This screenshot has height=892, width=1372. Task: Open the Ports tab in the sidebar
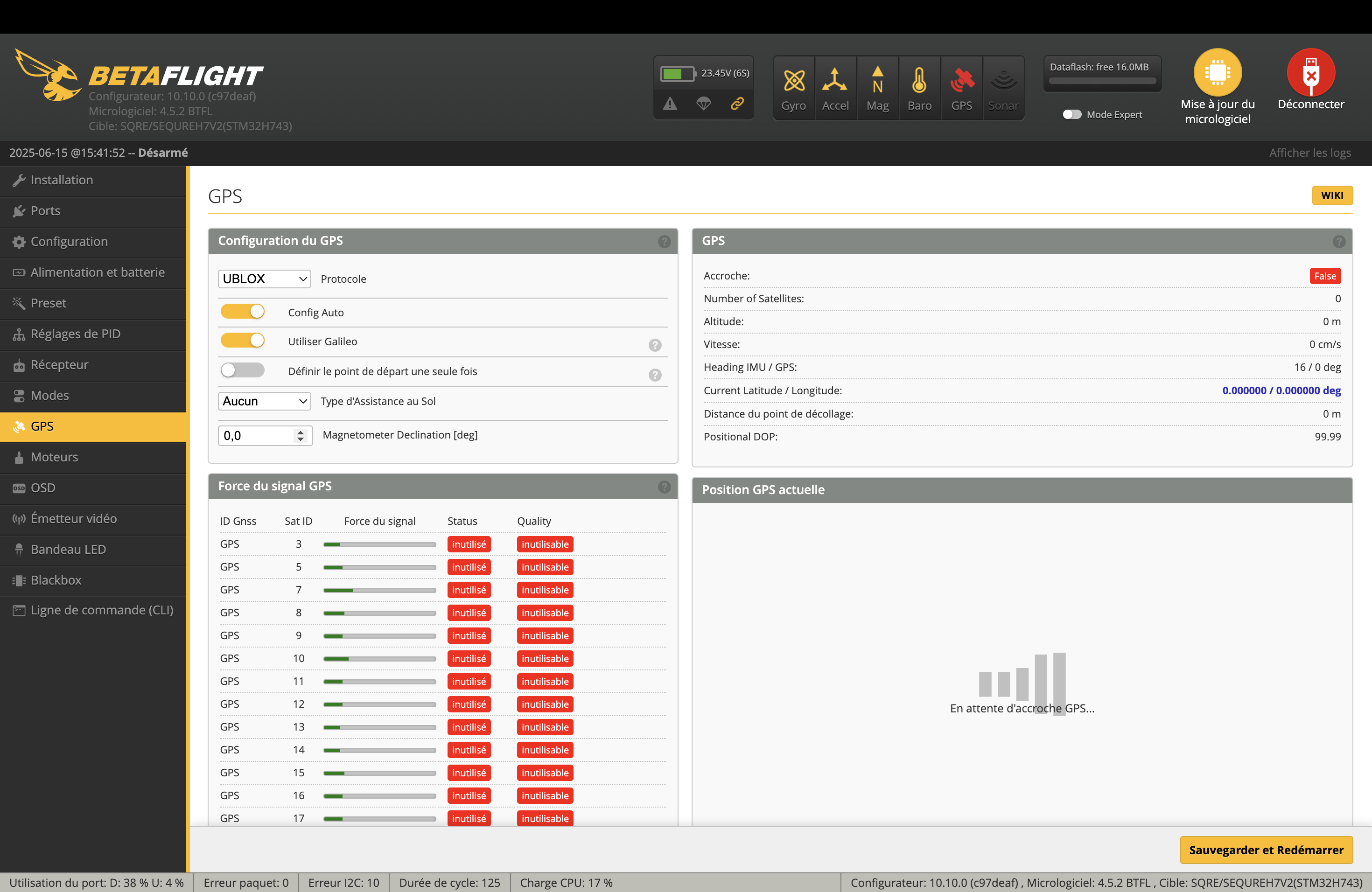click(46, 211)
